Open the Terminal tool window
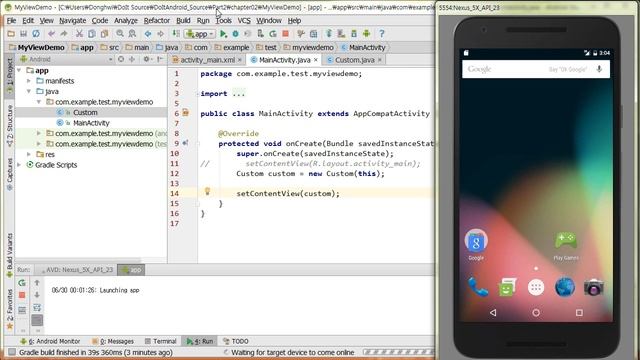 (x=161, y=341)
